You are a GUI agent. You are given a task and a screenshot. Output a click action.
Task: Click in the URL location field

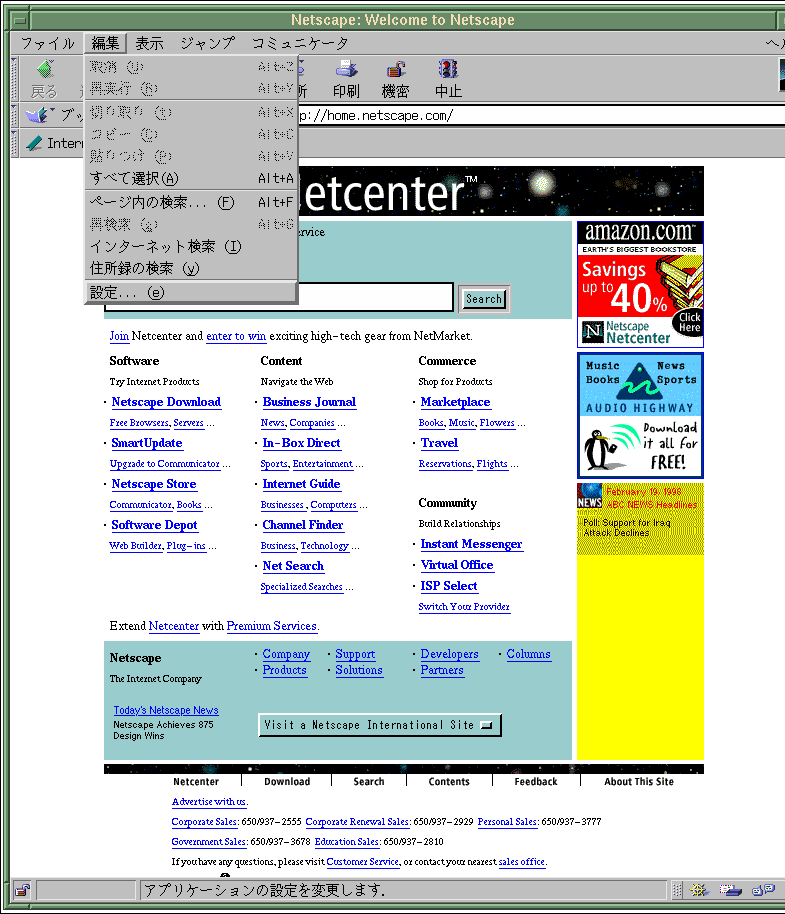[542, 115]
